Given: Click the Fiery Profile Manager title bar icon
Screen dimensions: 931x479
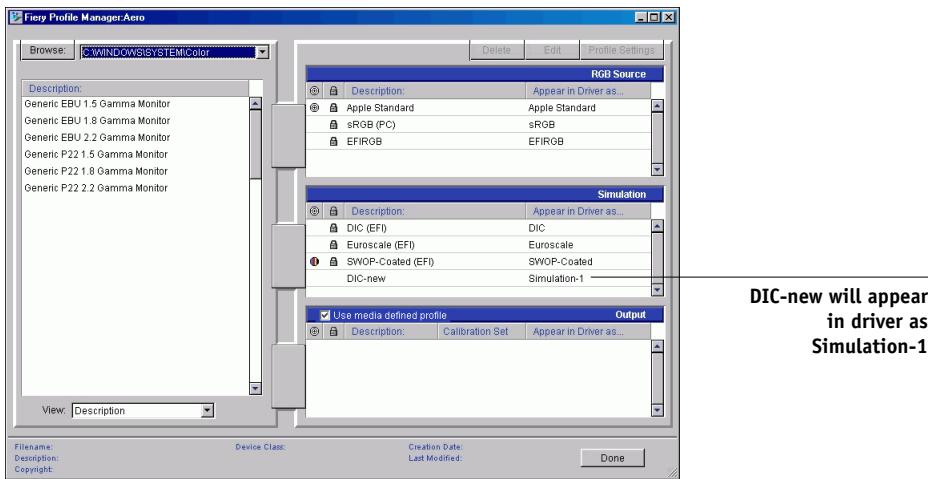Looking at the screenshot, I should pos(17,17).
